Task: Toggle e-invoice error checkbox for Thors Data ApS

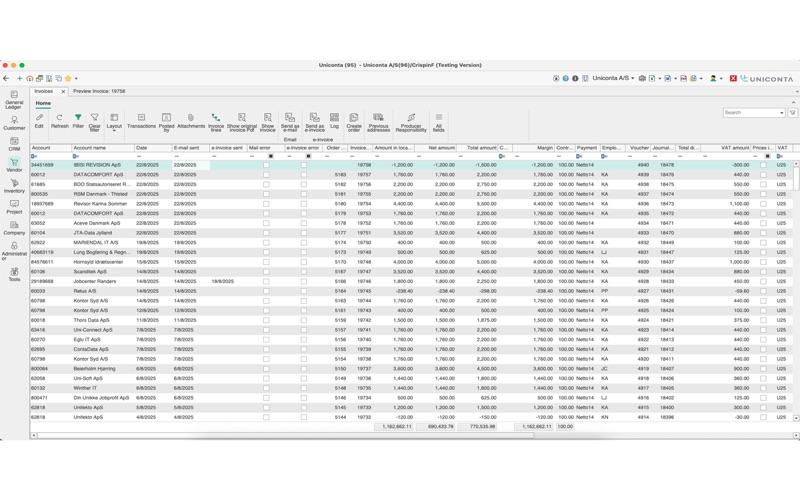Action: [304, 320]
